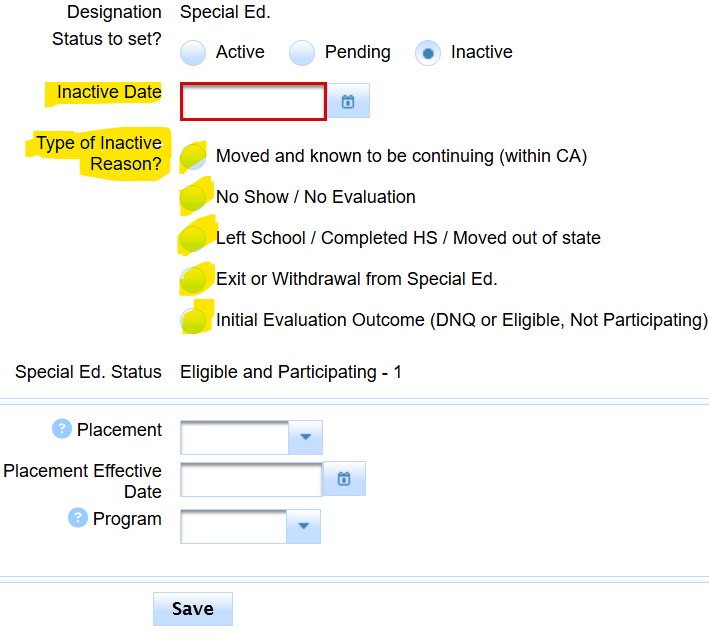Set status to Active
Viewport: 709px width, 638px height.
pos(193,53)
